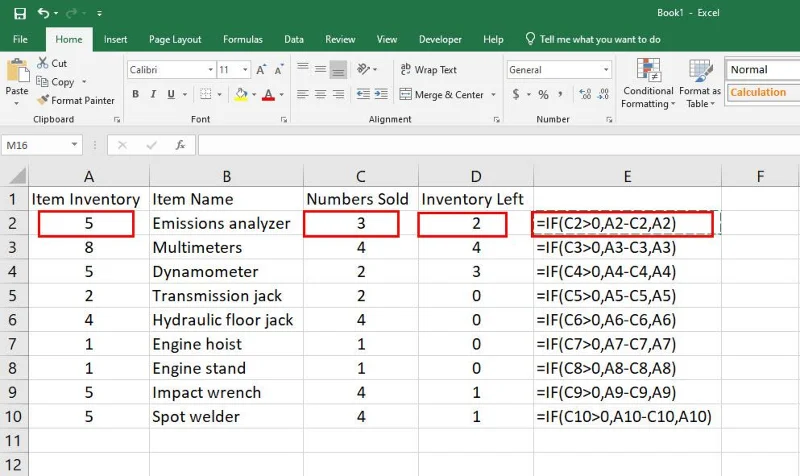
Task: Open the Review ribbon tab
Action: point(340,39)
